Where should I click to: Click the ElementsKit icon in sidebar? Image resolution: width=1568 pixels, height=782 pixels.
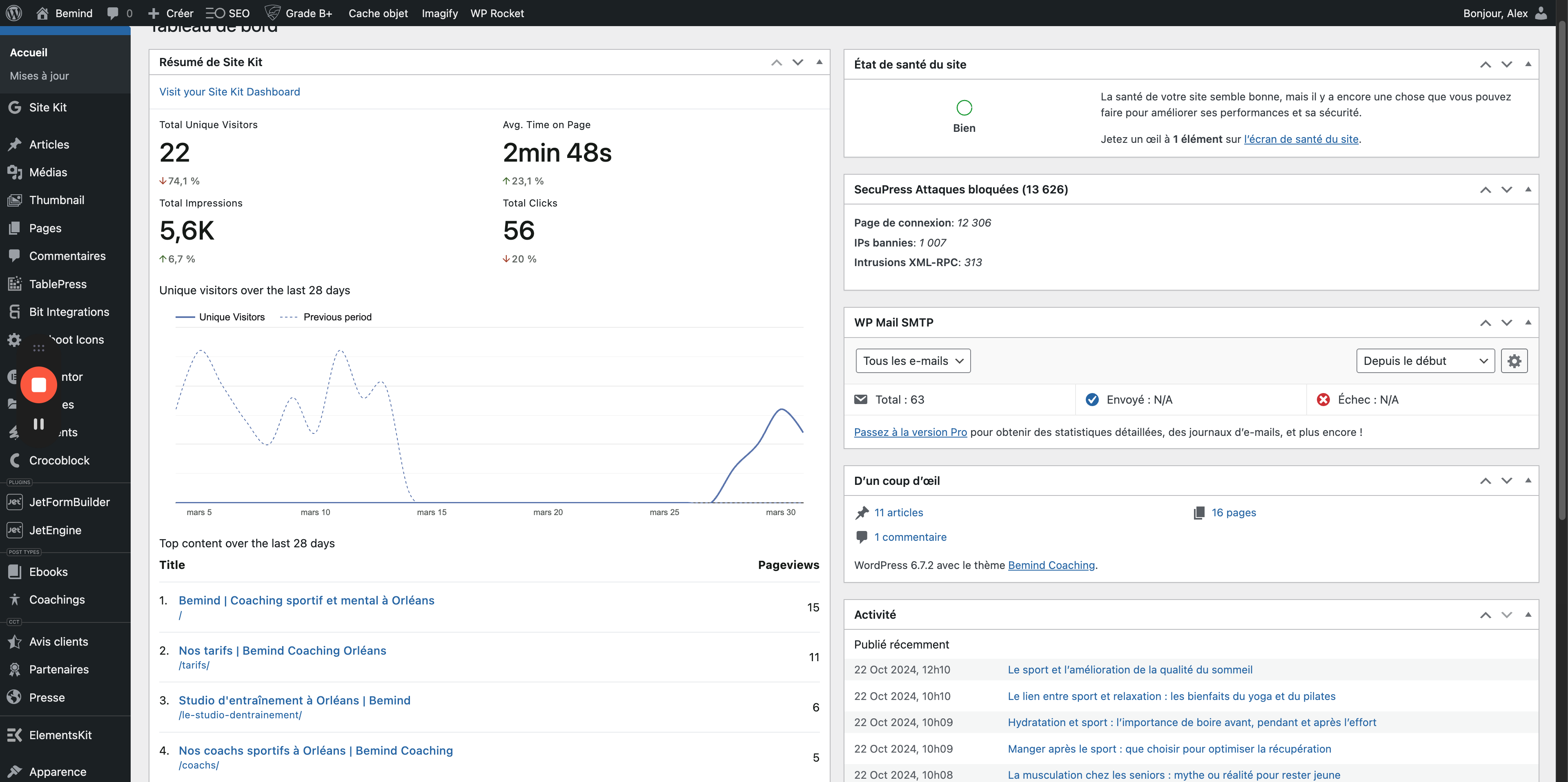pyautogui.click(x=15, y=735)
